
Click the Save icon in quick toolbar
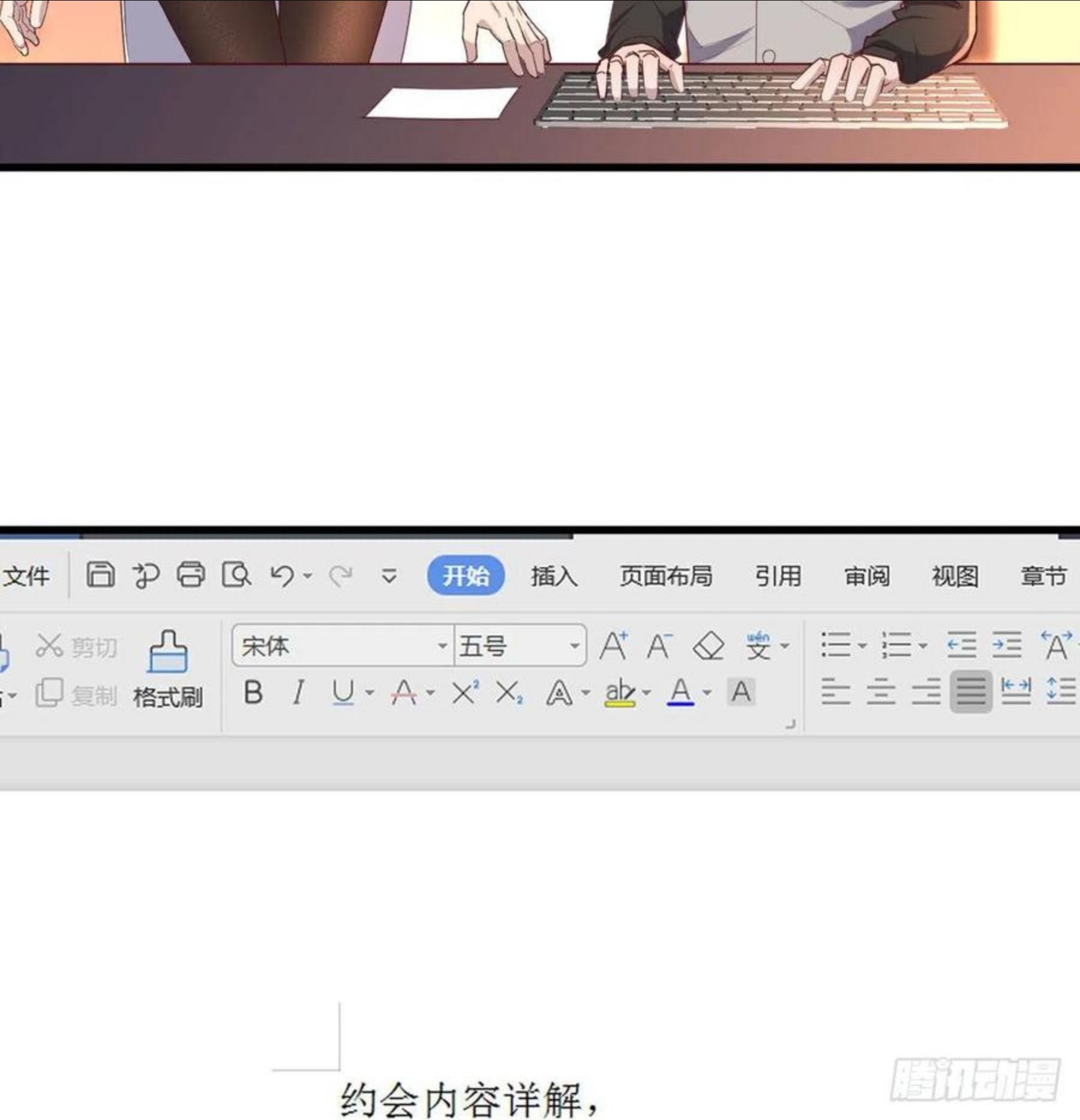[100, 575]
